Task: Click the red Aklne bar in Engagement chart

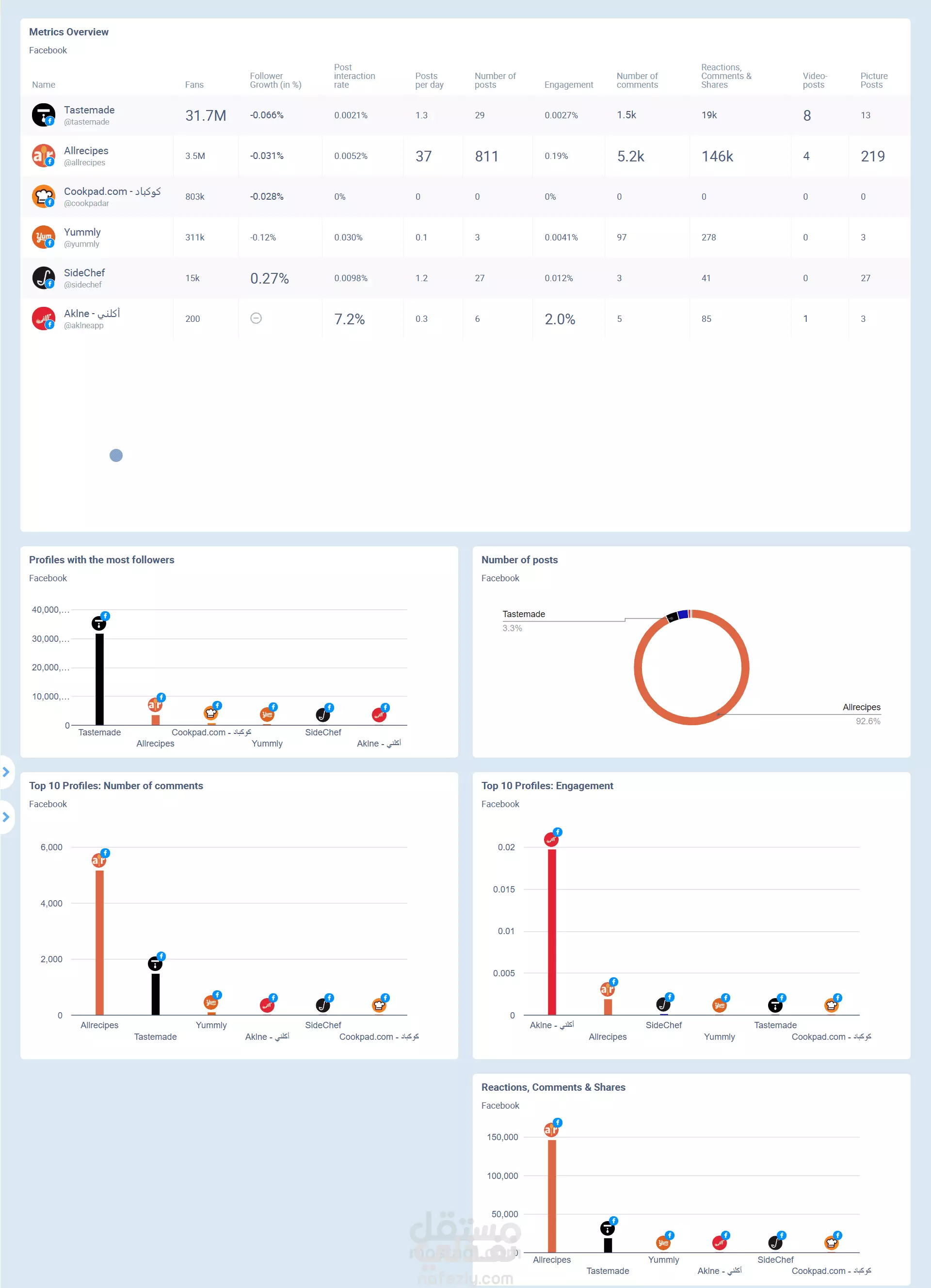Action: [551, 931]
